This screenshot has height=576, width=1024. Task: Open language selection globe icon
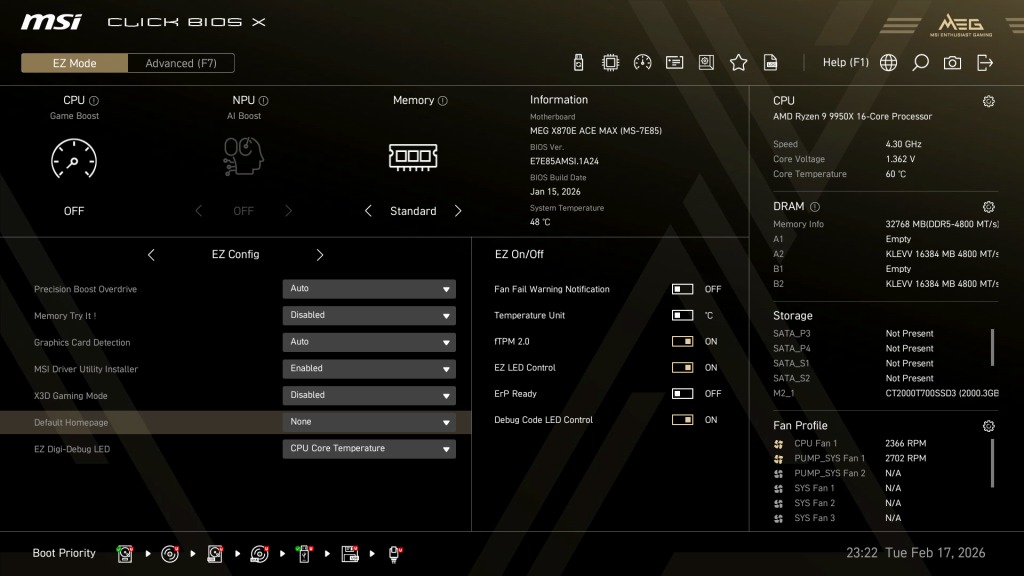[888, 63]
